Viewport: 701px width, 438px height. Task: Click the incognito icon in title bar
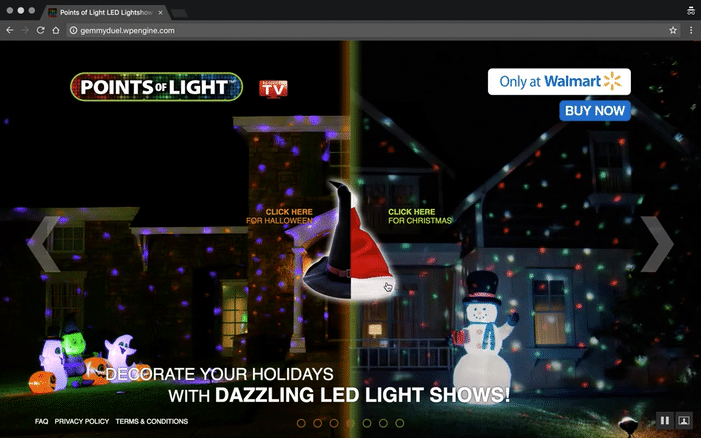click(691, 11)
